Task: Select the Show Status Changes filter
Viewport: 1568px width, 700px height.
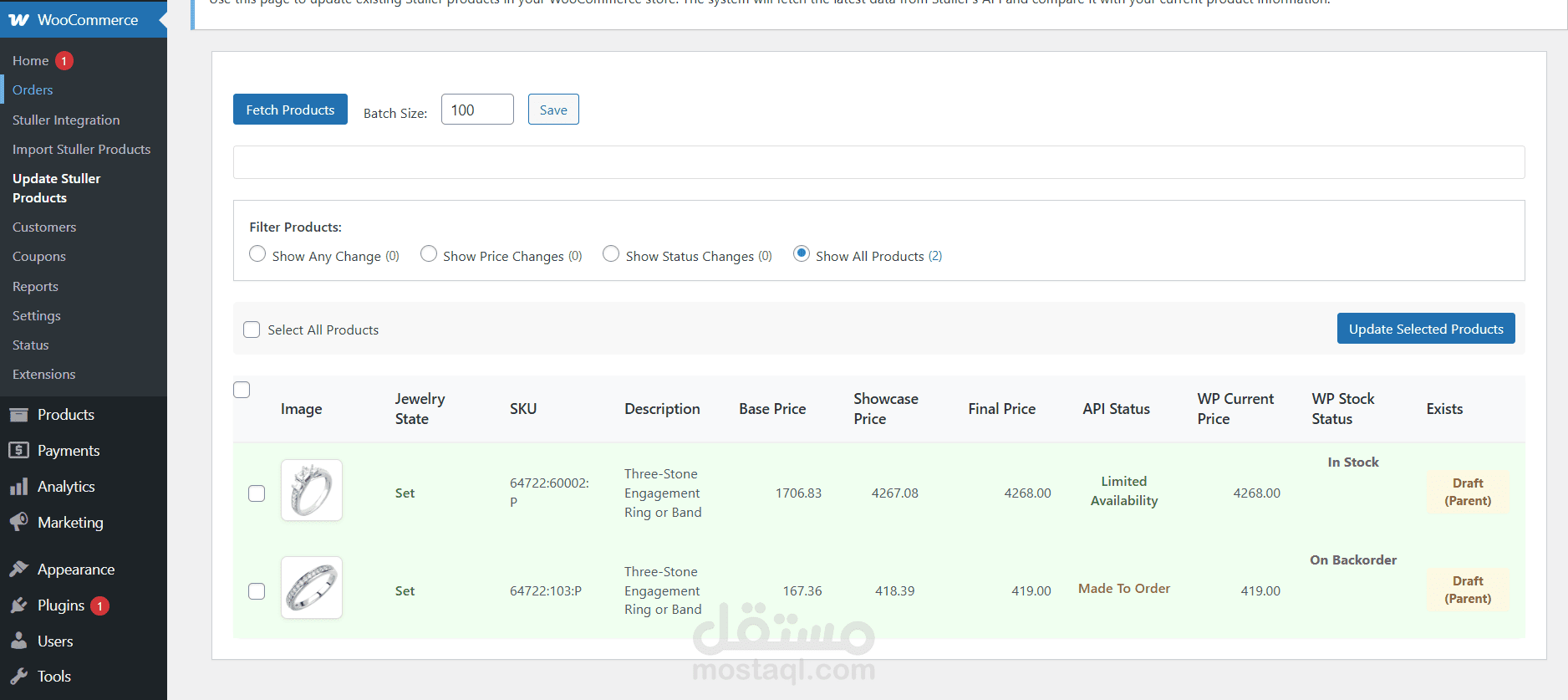Action: click(611, 253)
